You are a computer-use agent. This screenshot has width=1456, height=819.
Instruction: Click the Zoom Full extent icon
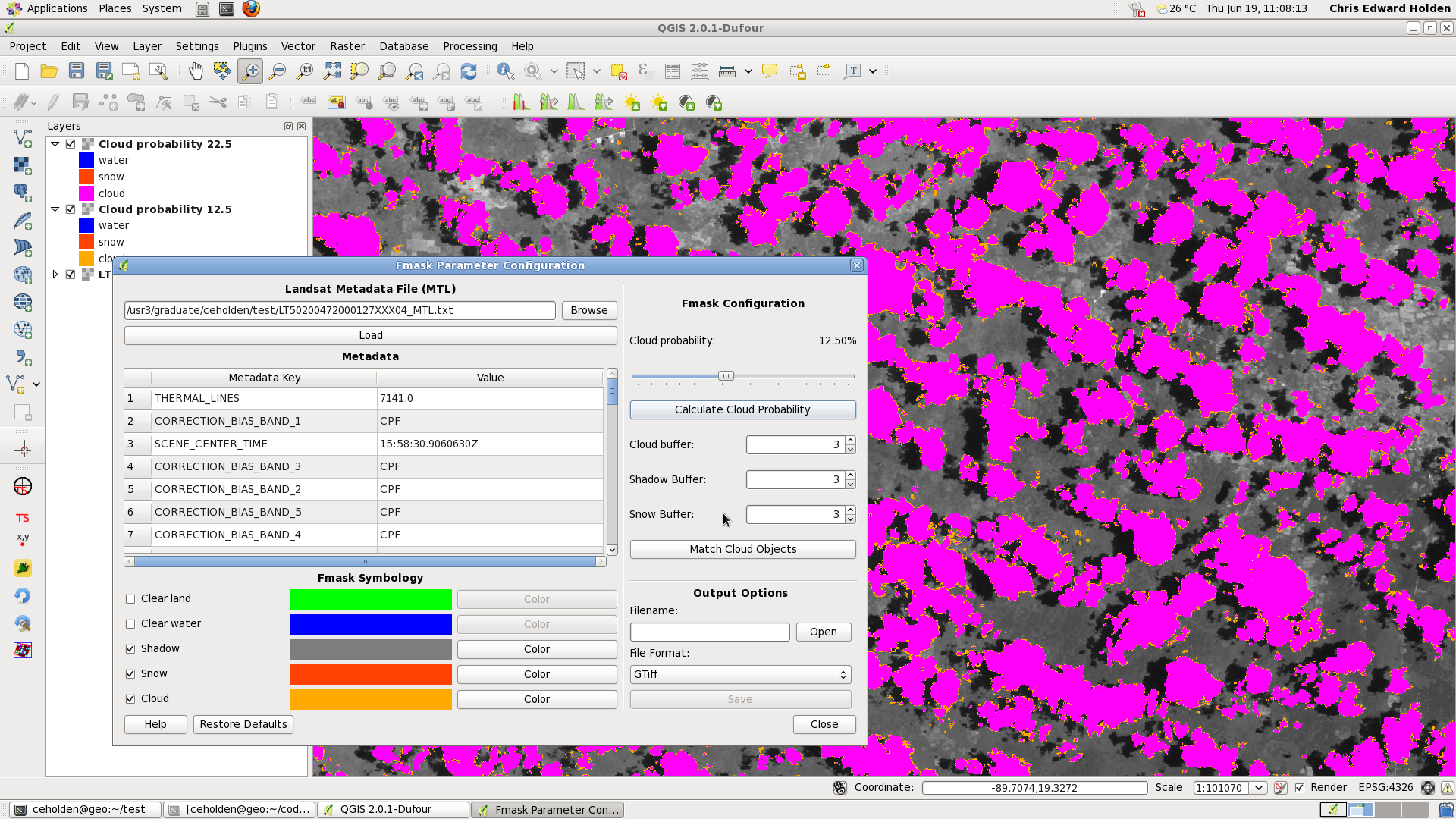pos(332,71)
